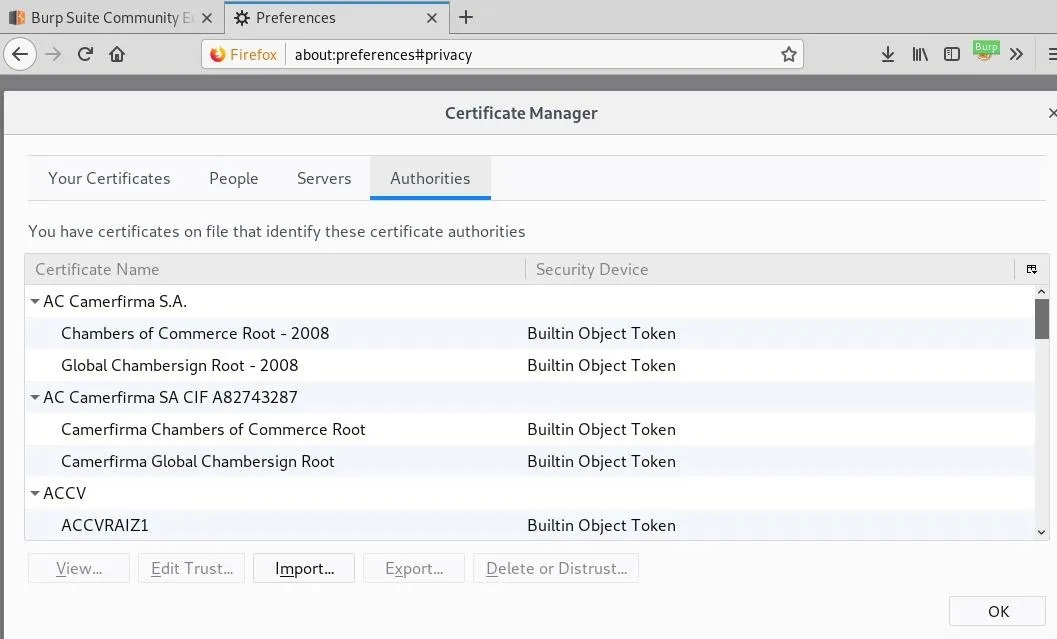Click the forward navigation arrow
The image size is (1057, 639).
[53, 54]
